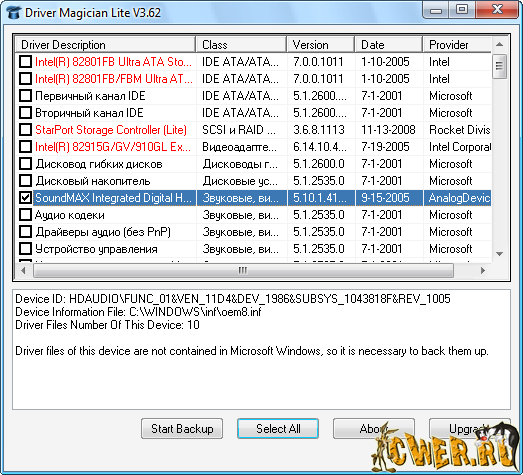The height and width of the screenshot is (475, 523).
Task: Select the StarPort Storage Controller (Lite) row text
Action: pyautogui.click(x=111, y=130)
